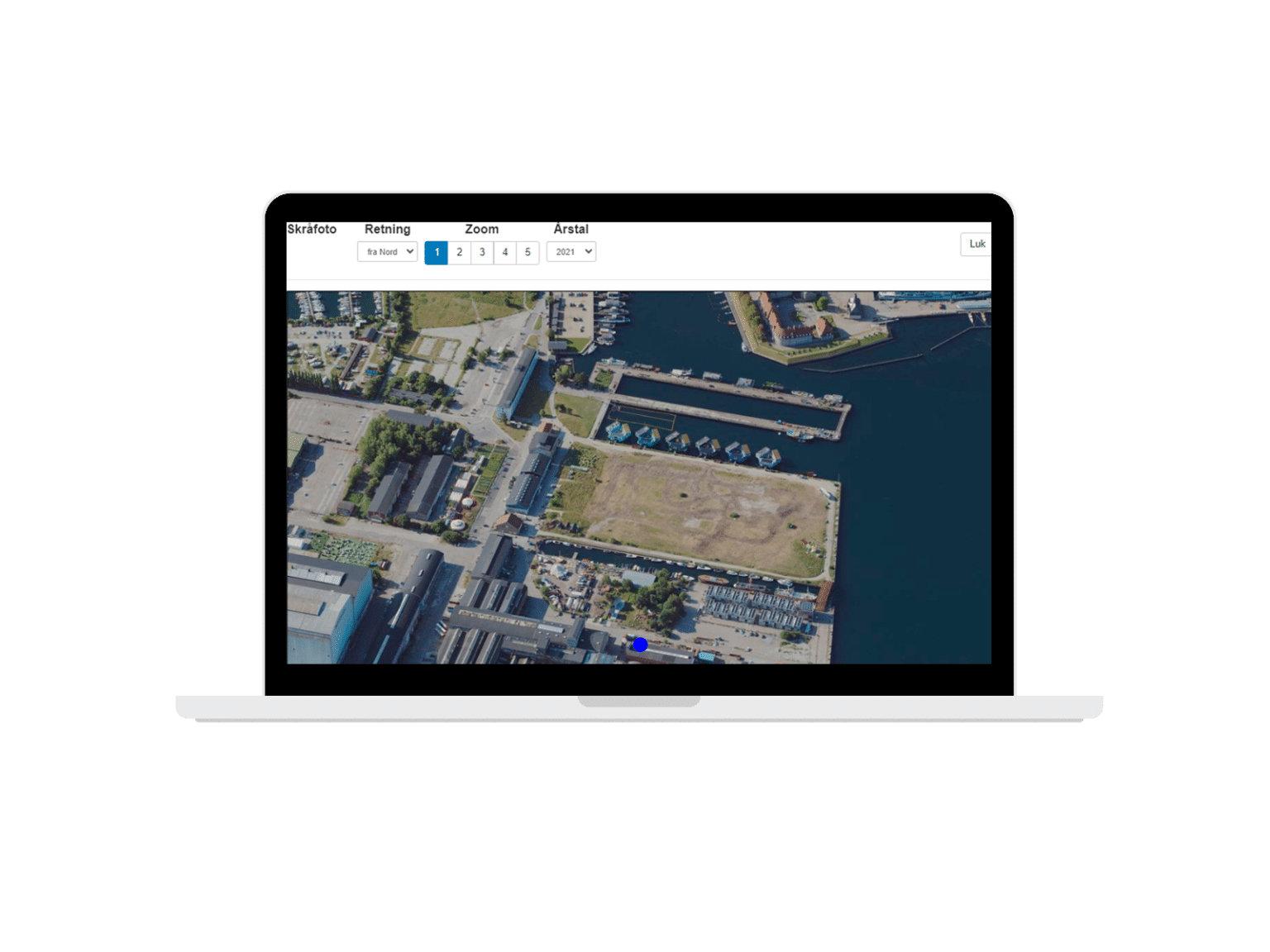The height and width of the screenshot is (952, 1270).
Task: Click the Årstal section label
Action: tap(571, 229)
